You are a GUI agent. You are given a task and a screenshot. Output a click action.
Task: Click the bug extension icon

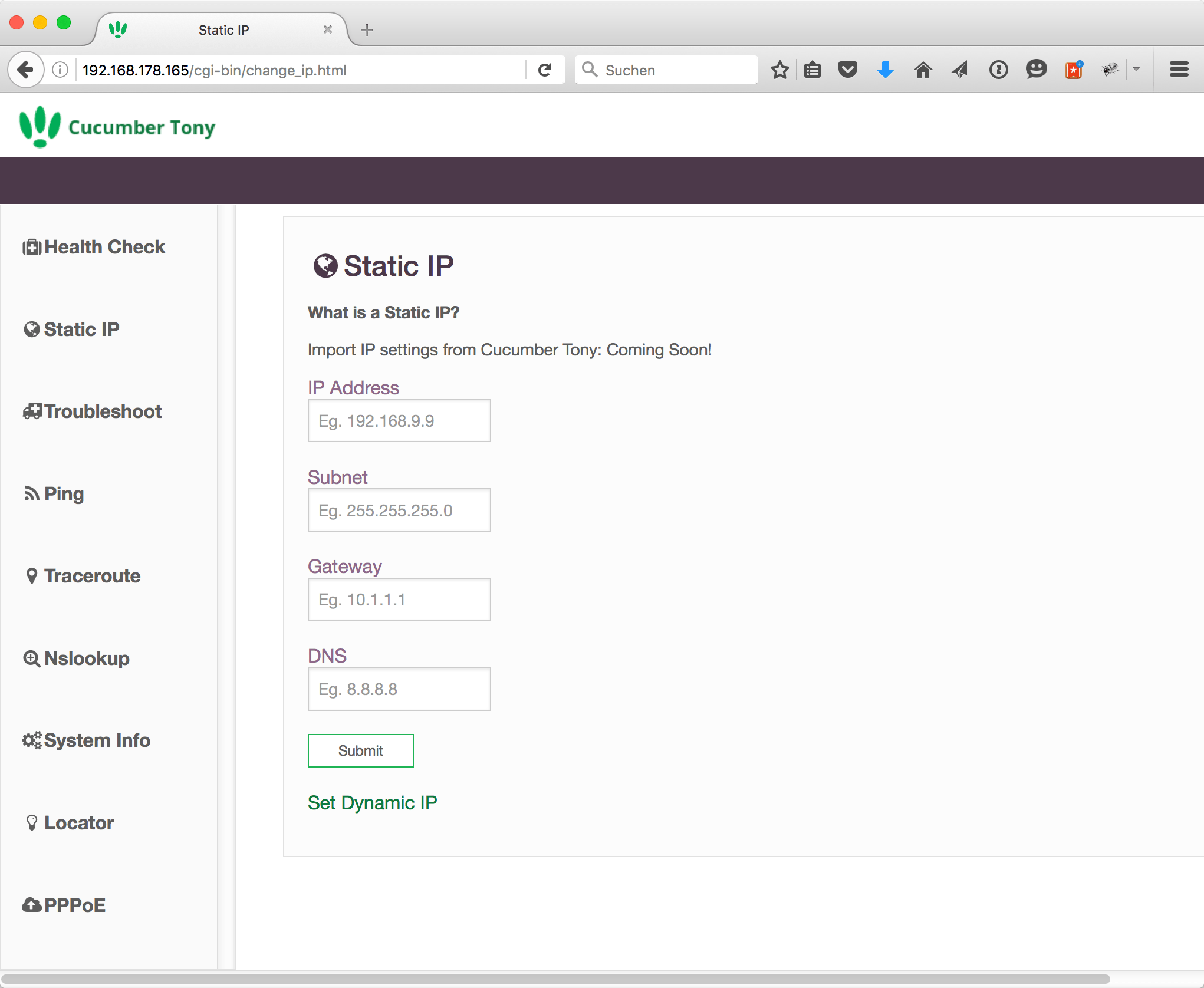[x=1111, y=70]
